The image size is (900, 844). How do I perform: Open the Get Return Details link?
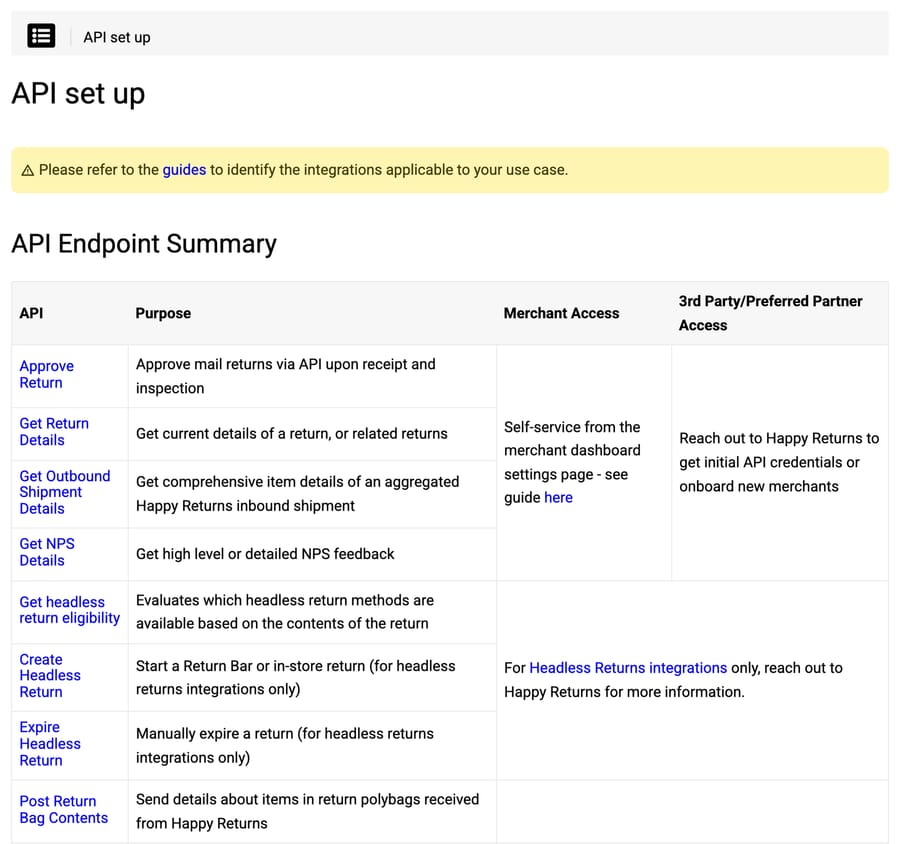click(x=54, y=432)
